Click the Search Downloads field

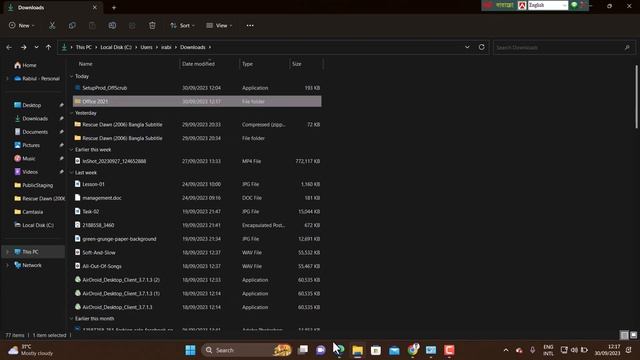[x=564, y=47]
